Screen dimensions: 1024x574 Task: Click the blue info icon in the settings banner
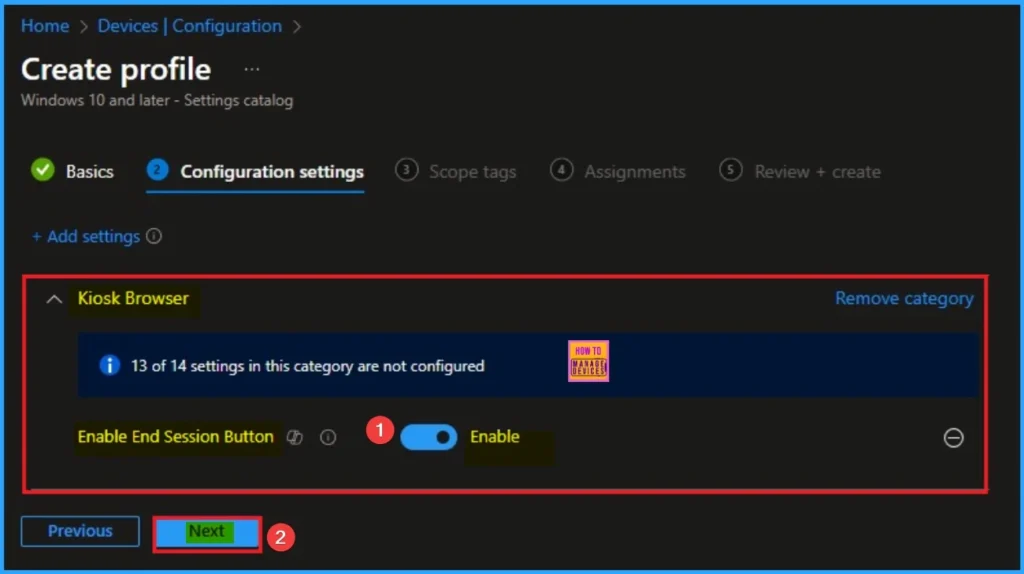tap(109, 366)
